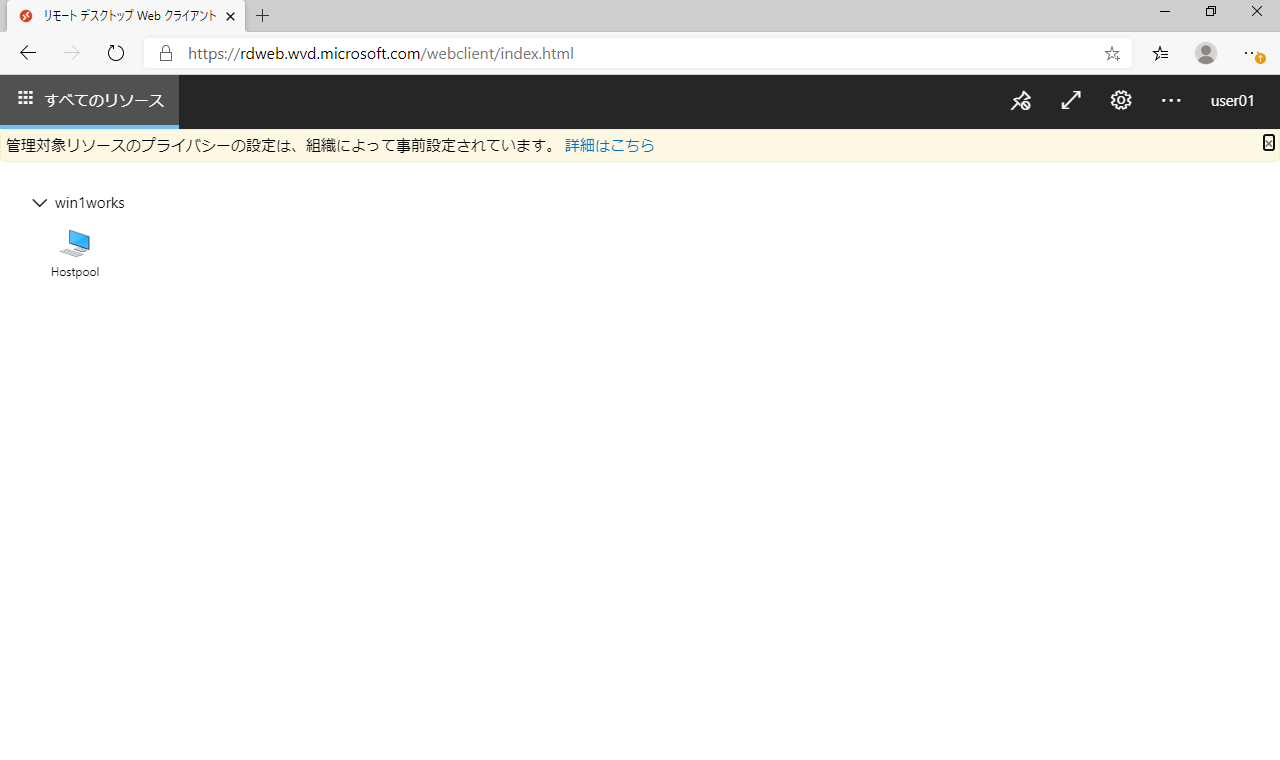Open the Hostpool remote desktop icon
1280x760 pixels.
tap(75, 254)
